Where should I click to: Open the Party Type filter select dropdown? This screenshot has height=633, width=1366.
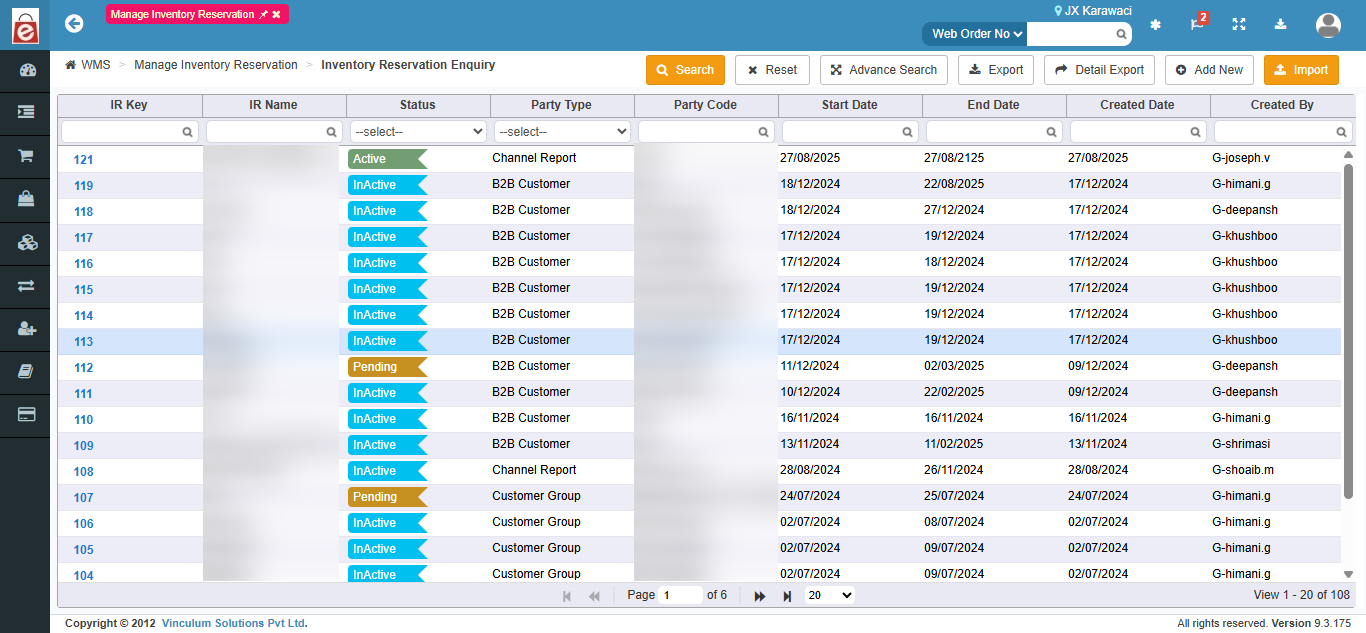click(562, 131)
